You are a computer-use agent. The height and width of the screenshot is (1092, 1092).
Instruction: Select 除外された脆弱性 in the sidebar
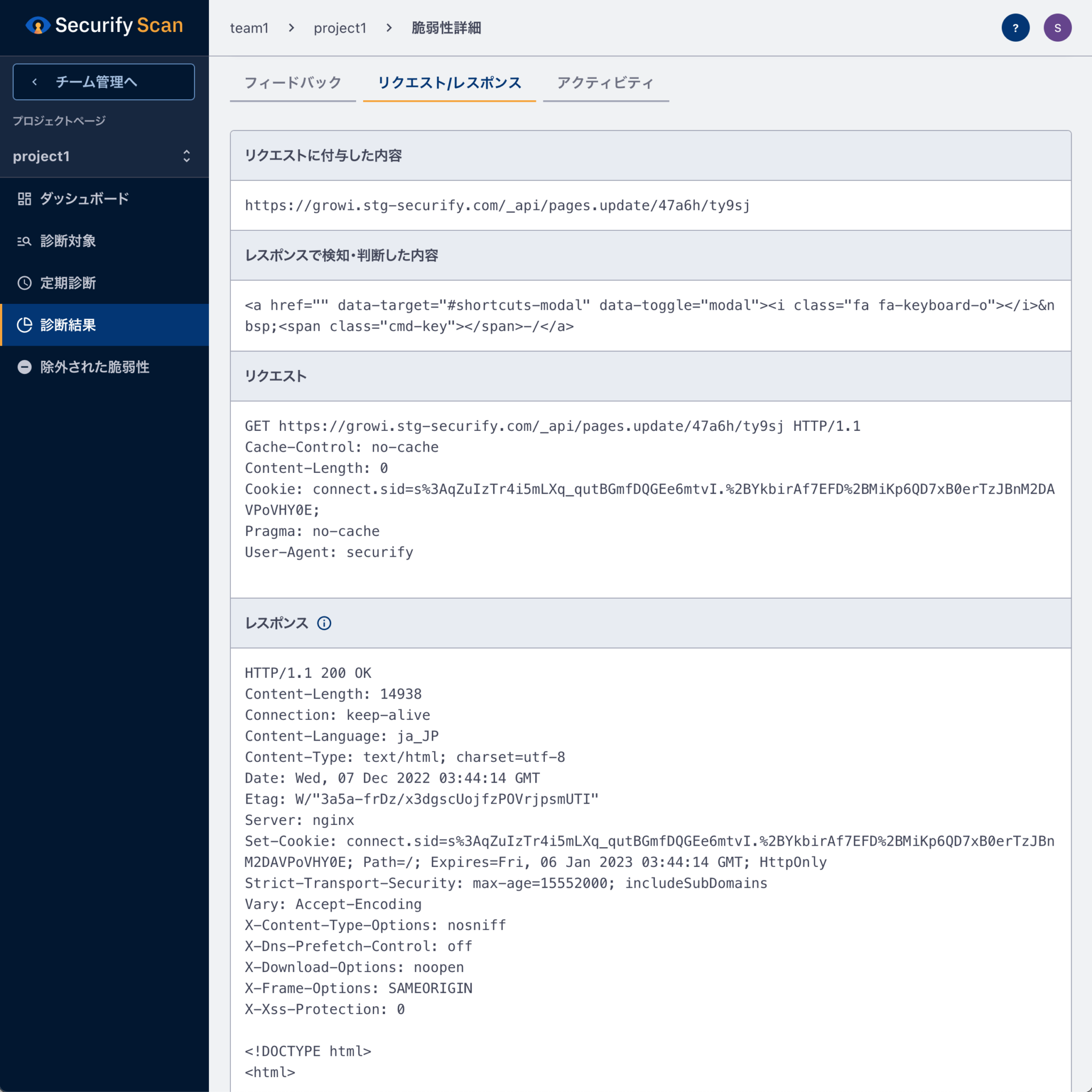click(x=93, y=367)
